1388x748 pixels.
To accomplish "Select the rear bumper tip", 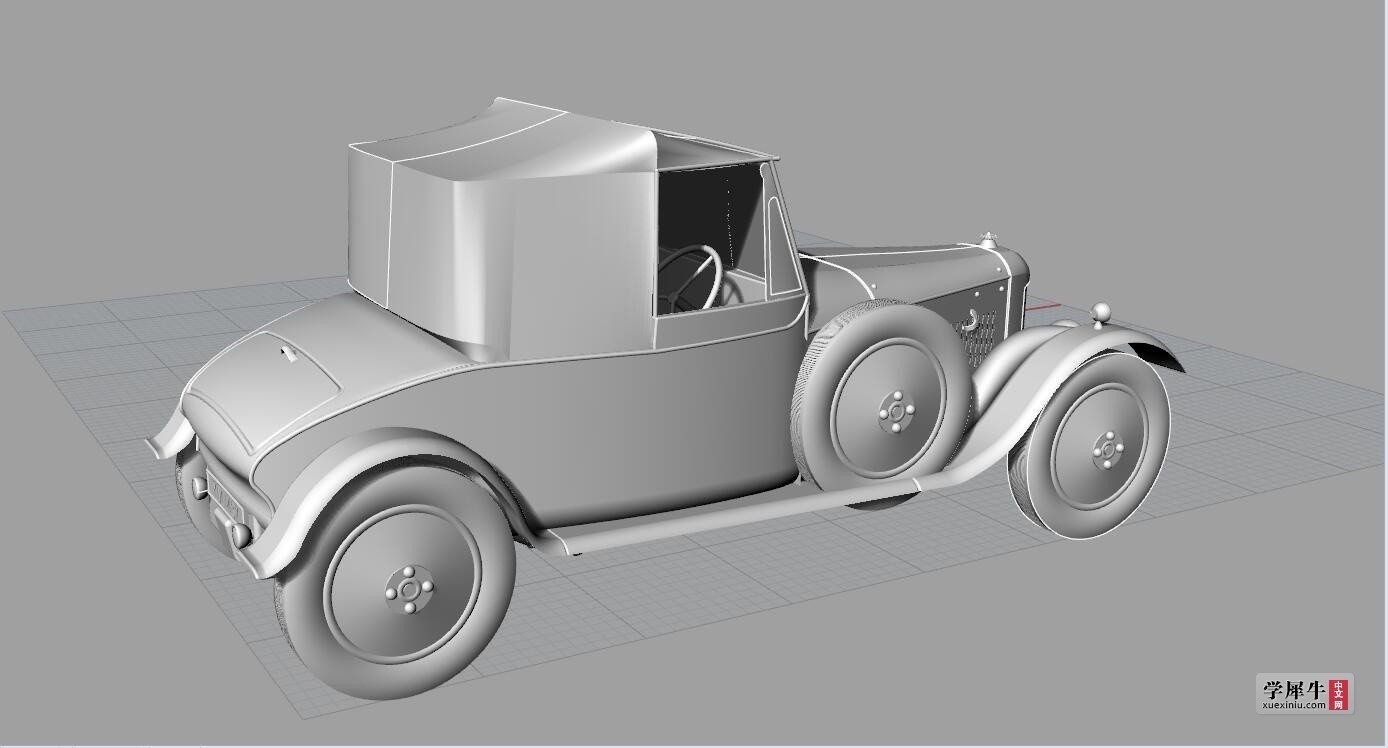I will tap(165, 437).
